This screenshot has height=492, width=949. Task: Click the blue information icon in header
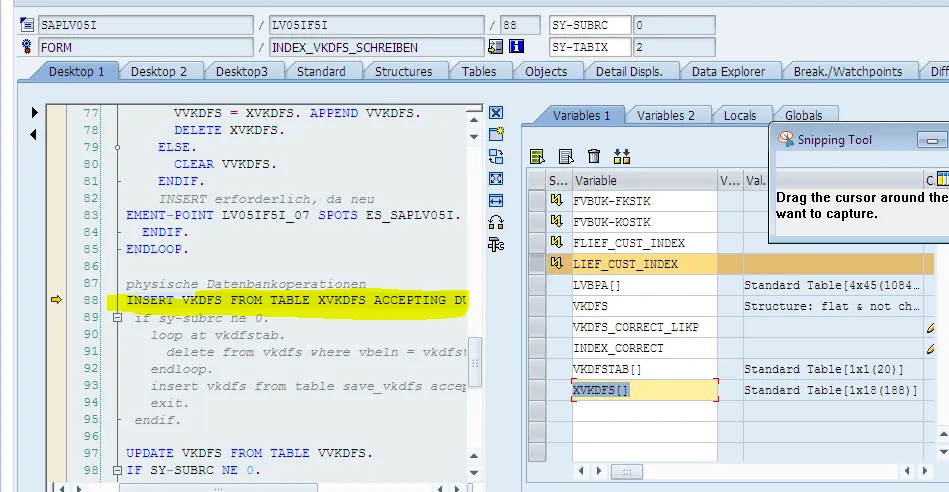tap(517, 46)
